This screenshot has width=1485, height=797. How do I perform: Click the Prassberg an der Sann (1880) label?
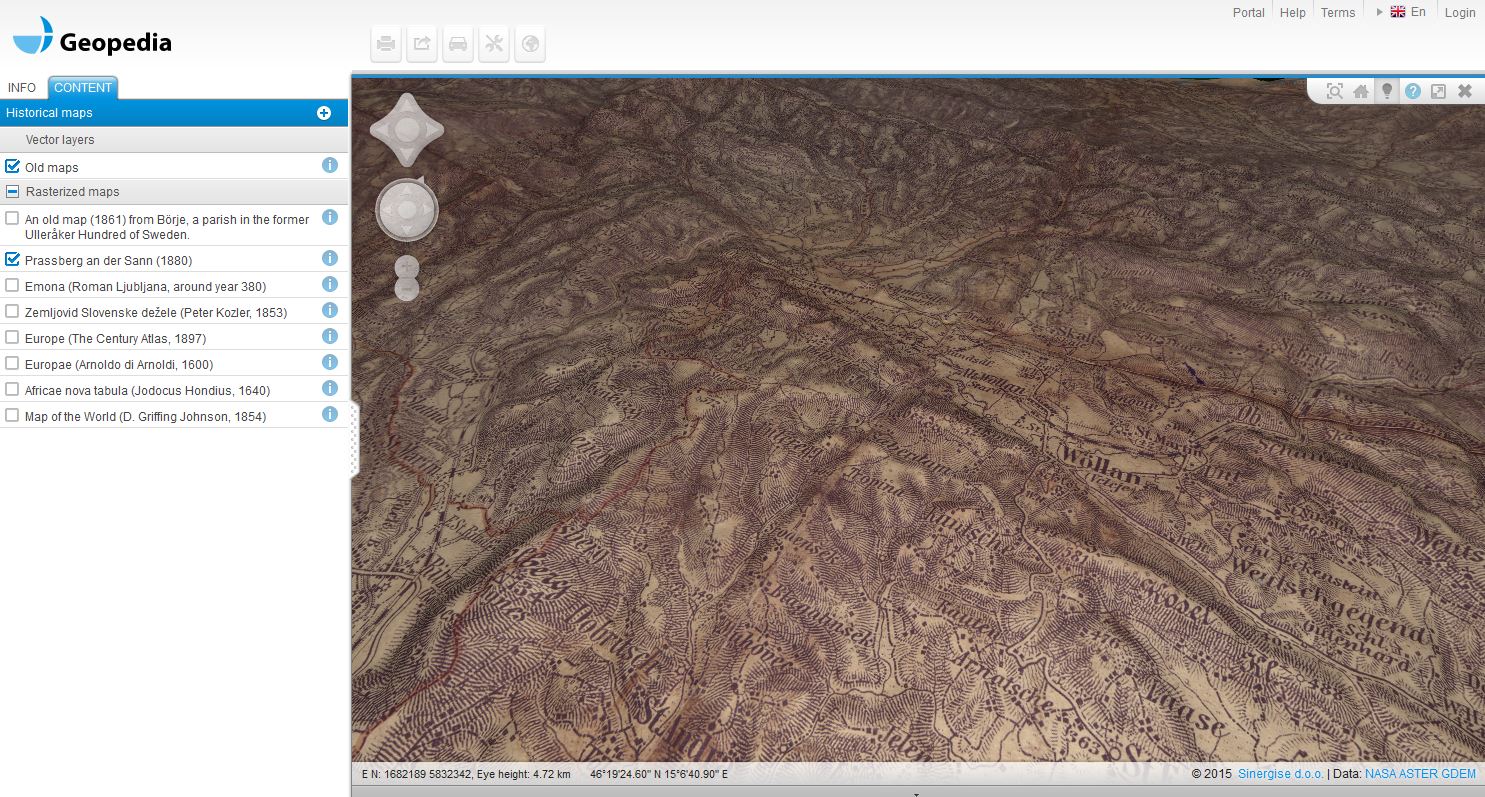coord(109,260)
